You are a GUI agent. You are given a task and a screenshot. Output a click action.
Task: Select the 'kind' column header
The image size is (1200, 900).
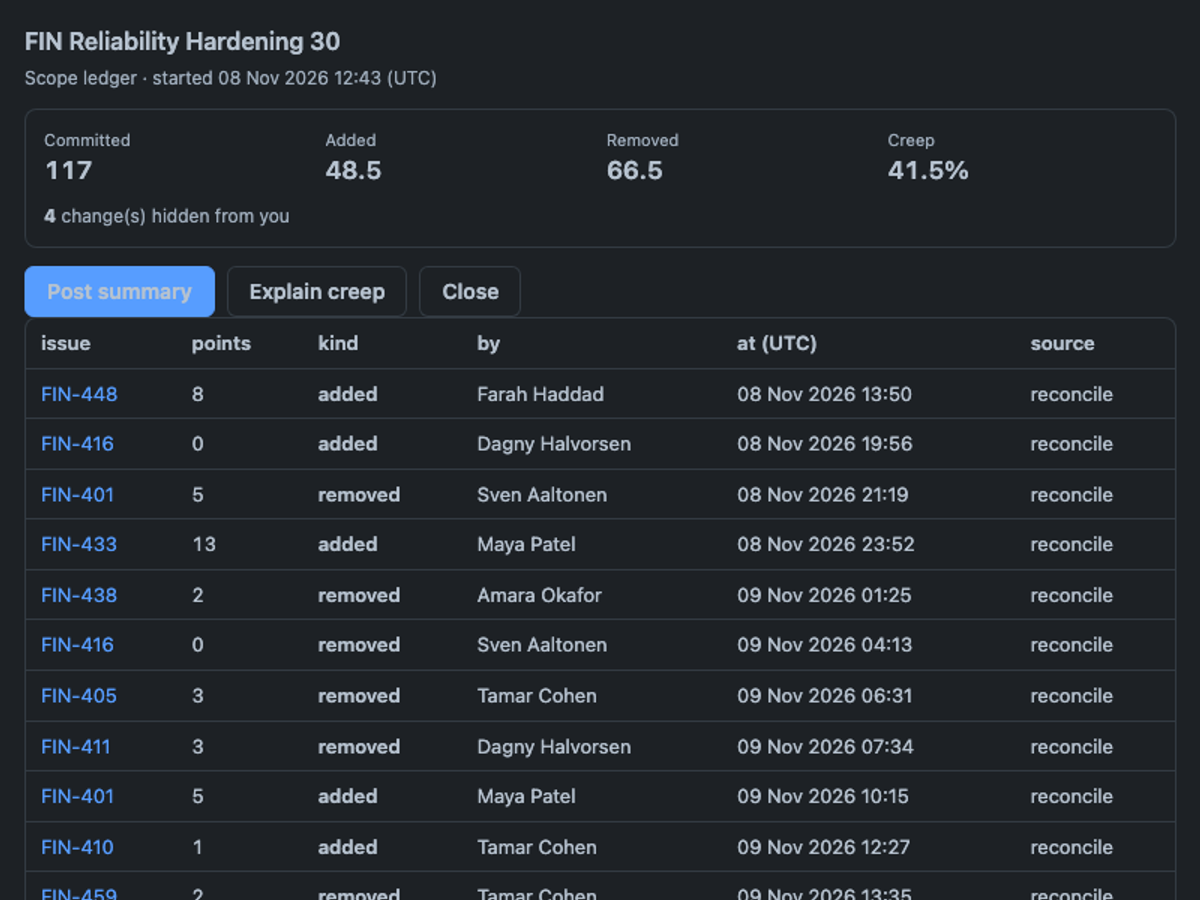point(338,343)
